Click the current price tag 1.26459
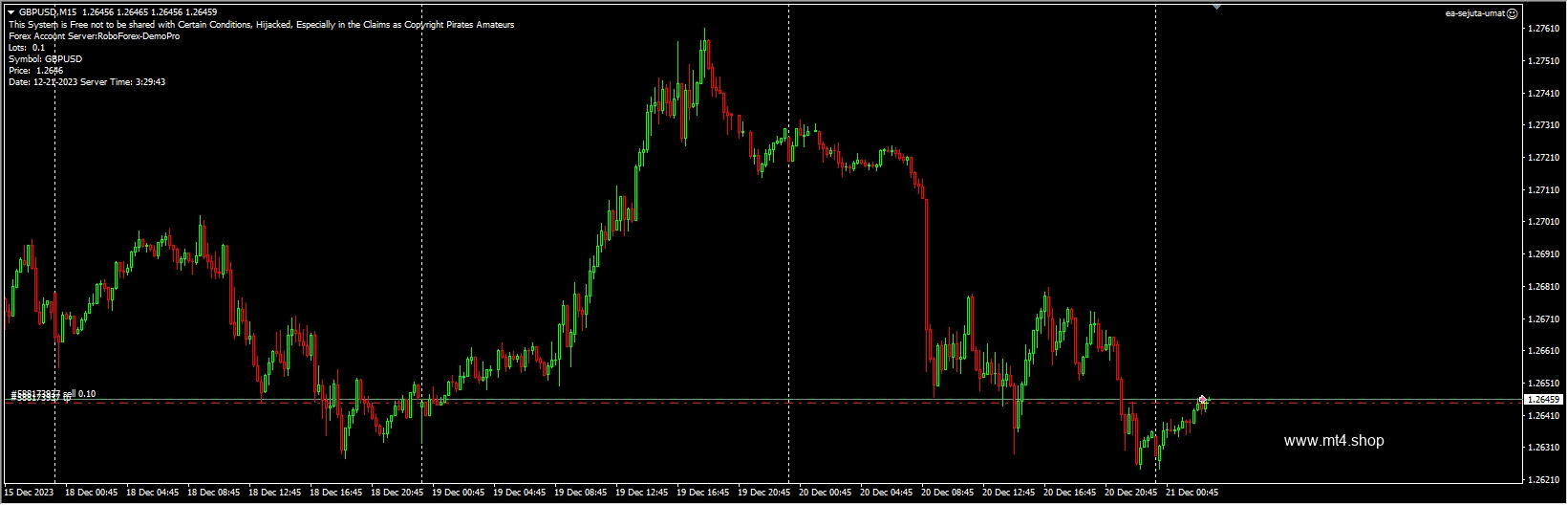 pos(1544,400)
